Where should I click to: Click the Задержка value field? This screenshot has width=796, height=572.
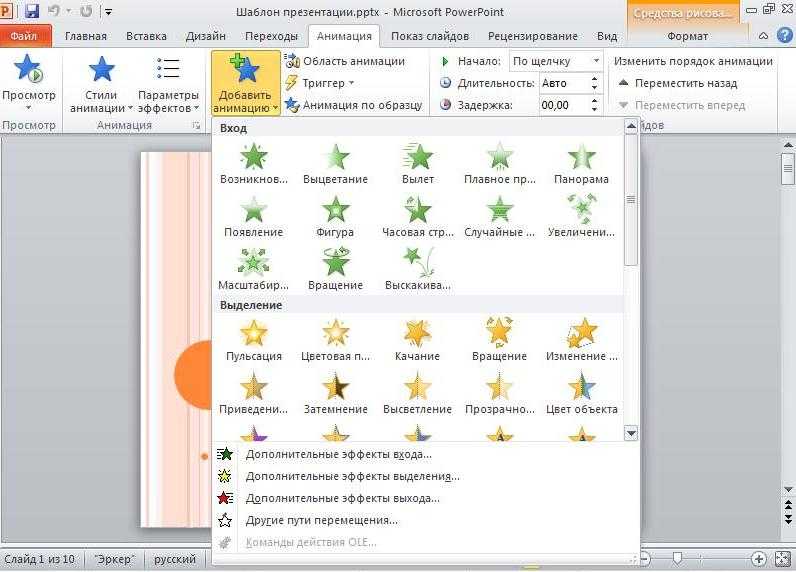pyautogui.click(x=563, y=105)
